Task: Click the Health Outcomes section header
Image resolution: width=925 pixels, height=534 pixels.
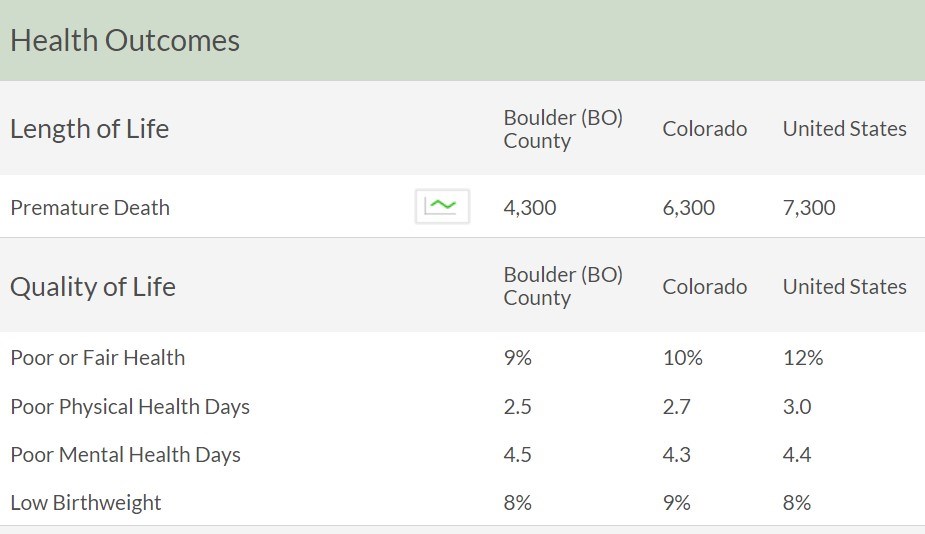Action: click(x=125, y=41)
